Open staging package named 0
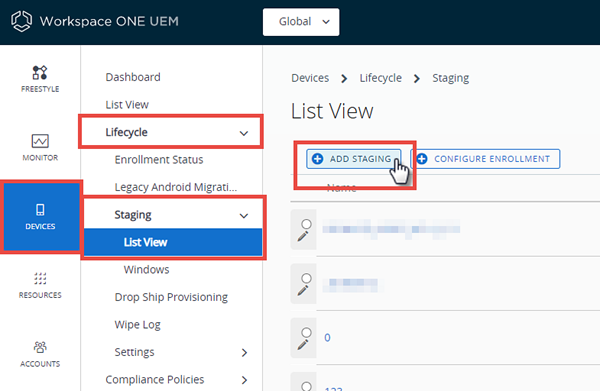Viewport: 600px width, 391px height. 327,338
